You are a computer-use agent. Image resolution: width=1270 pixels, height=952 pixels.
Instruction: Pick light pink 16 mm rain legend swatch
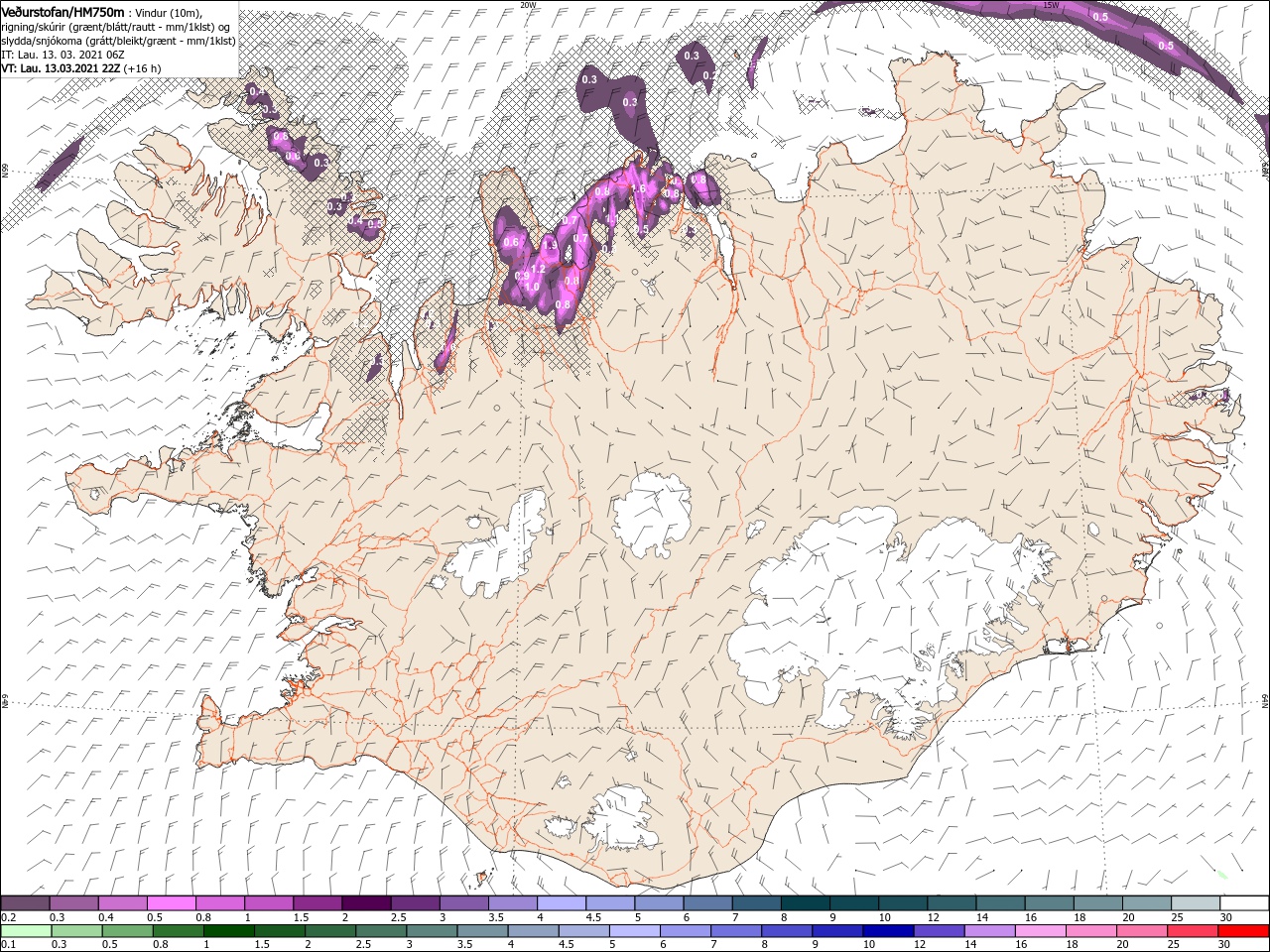1040,930
